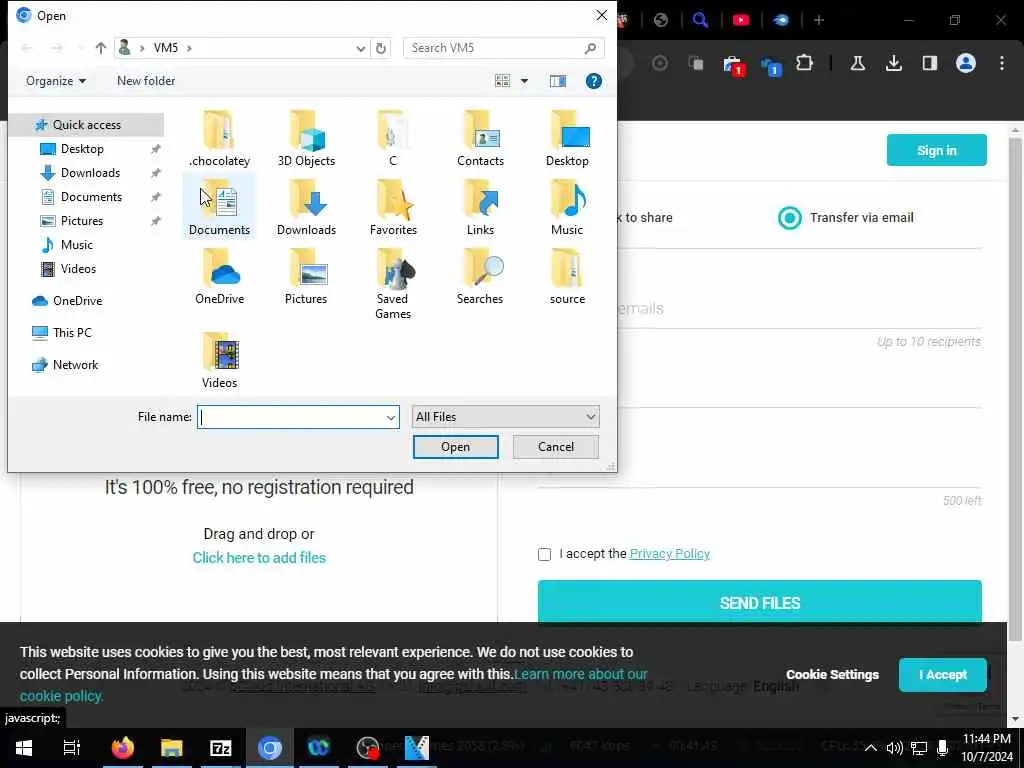
Task: Open Cookie Settings
Action: tap(832, 675)
